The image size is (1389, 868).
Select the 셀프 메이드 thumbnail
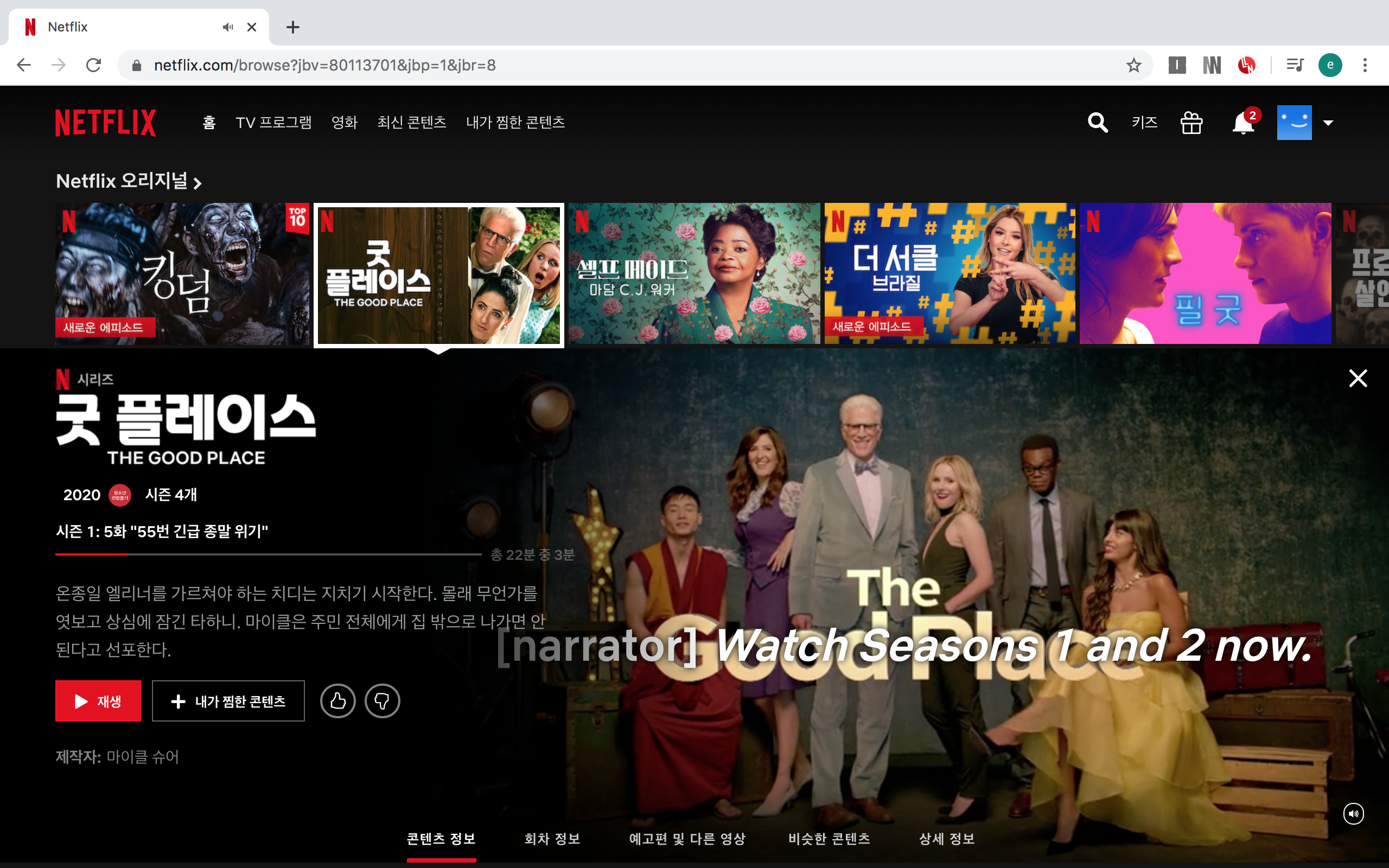pos(694,273)
